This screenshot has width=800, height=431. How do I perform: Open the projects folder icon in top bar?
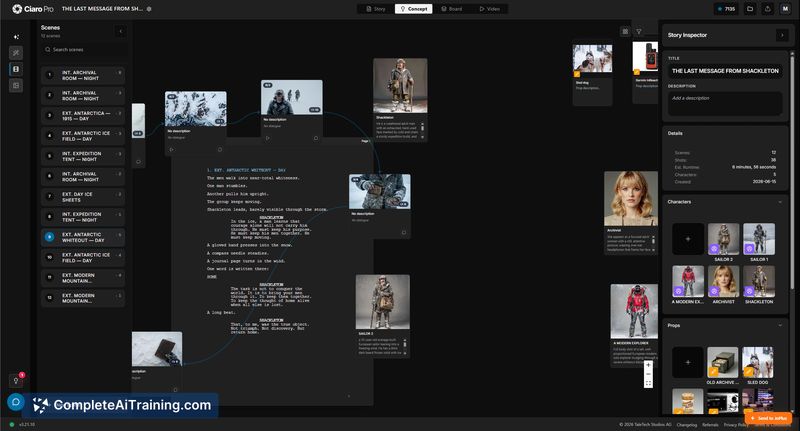pos(750,9)
